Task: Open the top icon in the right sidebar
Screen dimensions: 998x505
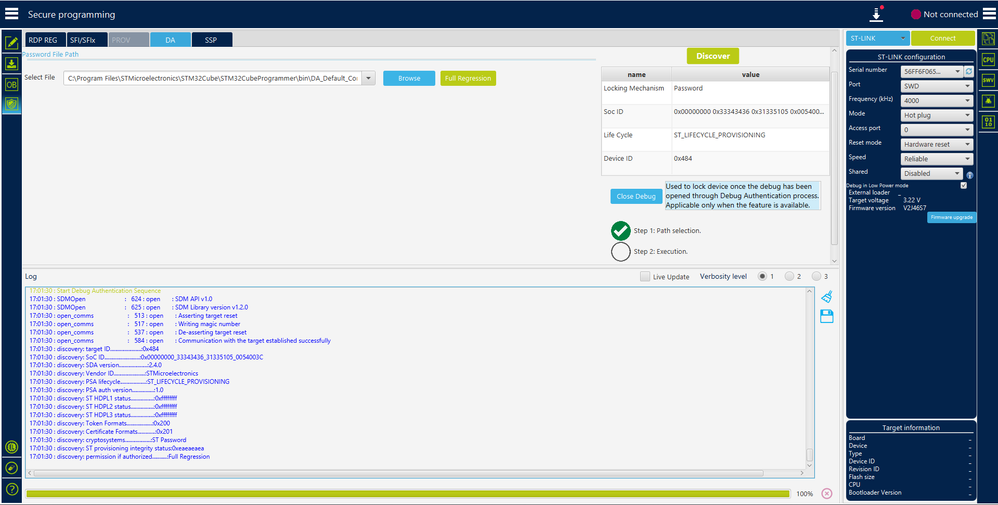Action: 988,39
